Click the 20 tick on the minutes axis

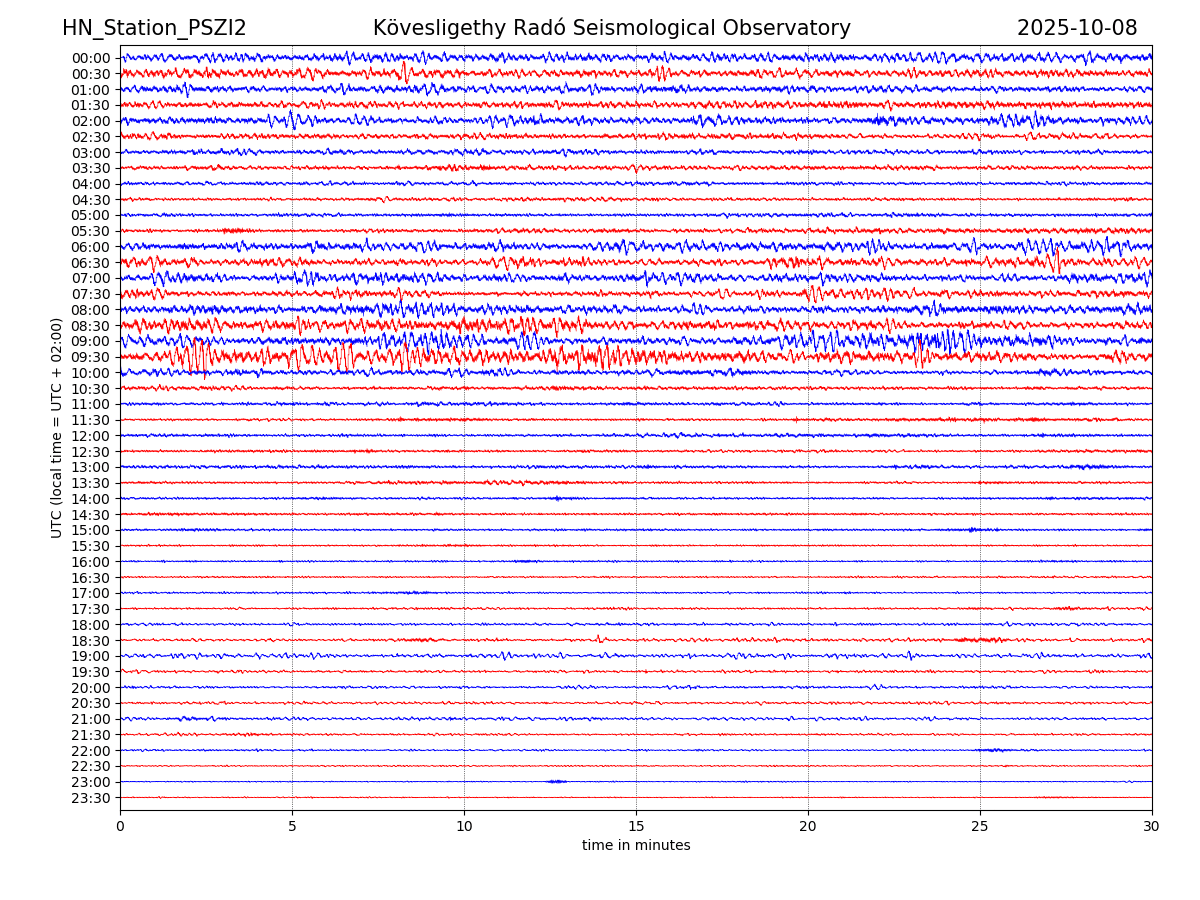click(x=808, y=827)
